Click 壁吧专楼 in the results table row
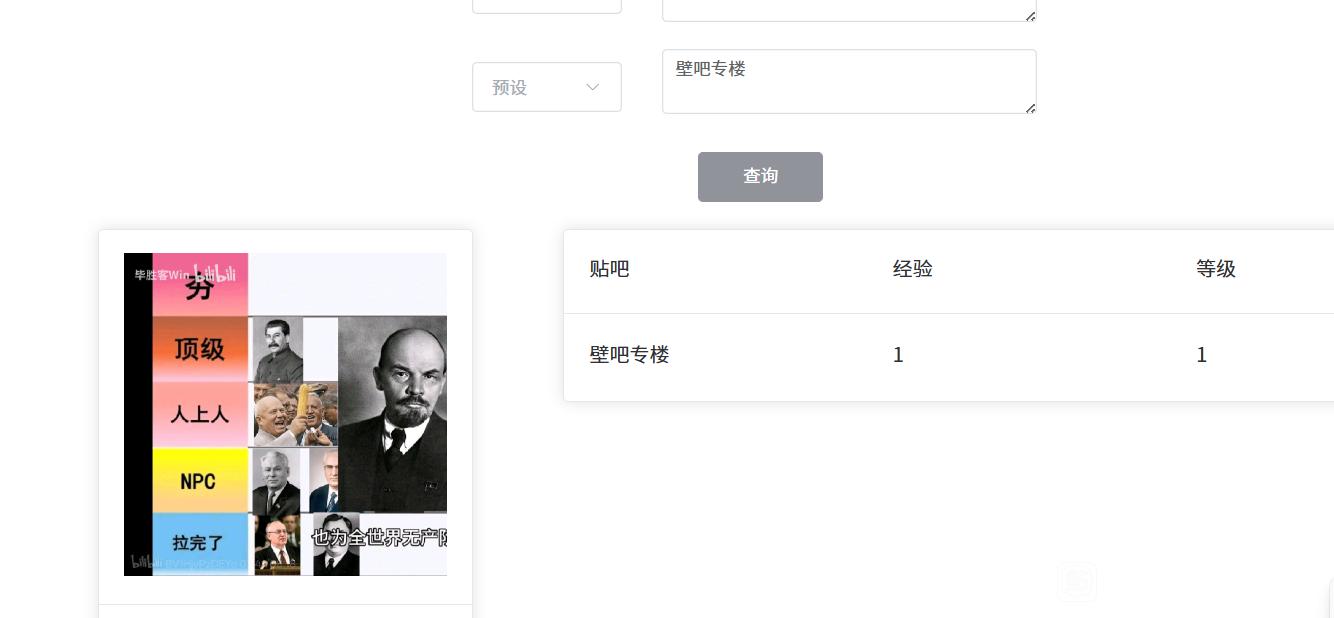This screenshot has height=618, width=1334. point(629,355)
